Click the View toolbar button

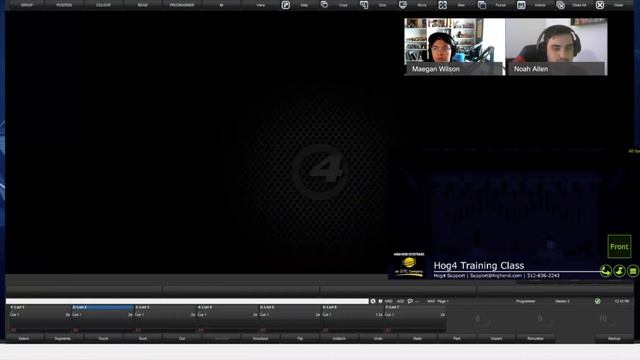[x=261, y=5]
